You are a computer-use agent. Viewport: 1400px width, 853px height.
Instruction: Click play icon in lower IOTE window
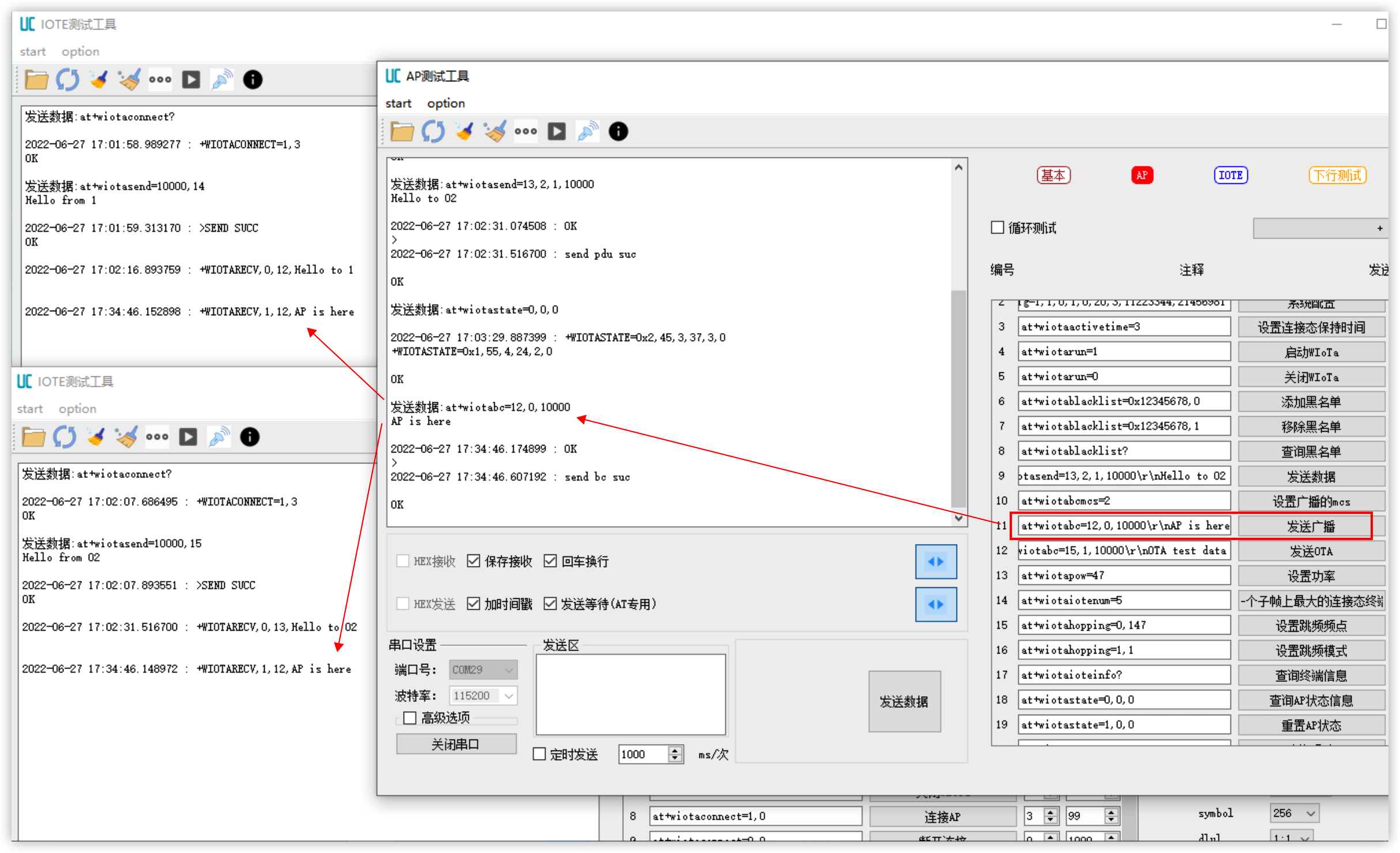pos(188,437)
